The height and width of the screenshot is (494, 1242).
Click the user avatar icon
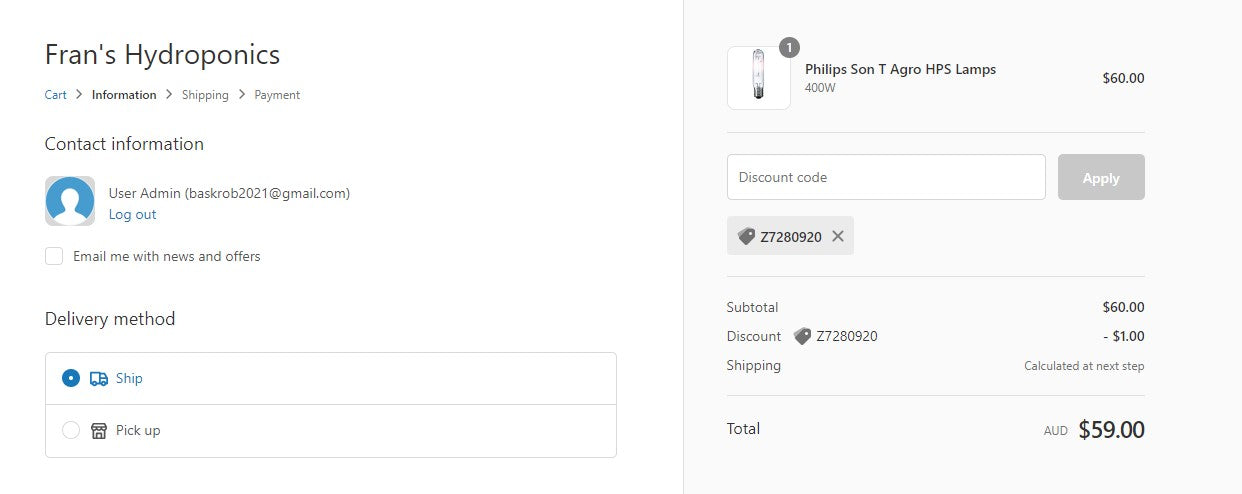pos(70,201)
